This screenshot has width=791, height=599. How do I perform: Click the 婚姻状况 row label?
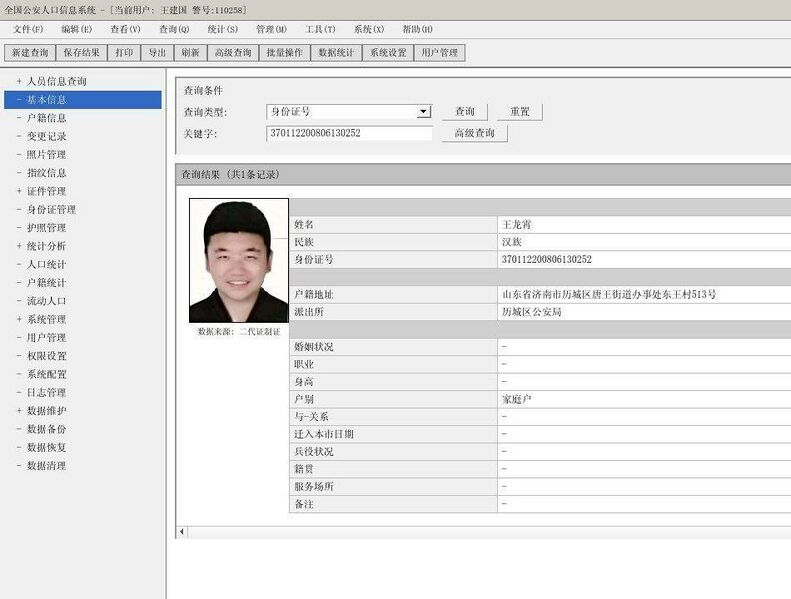pos(314,347)
